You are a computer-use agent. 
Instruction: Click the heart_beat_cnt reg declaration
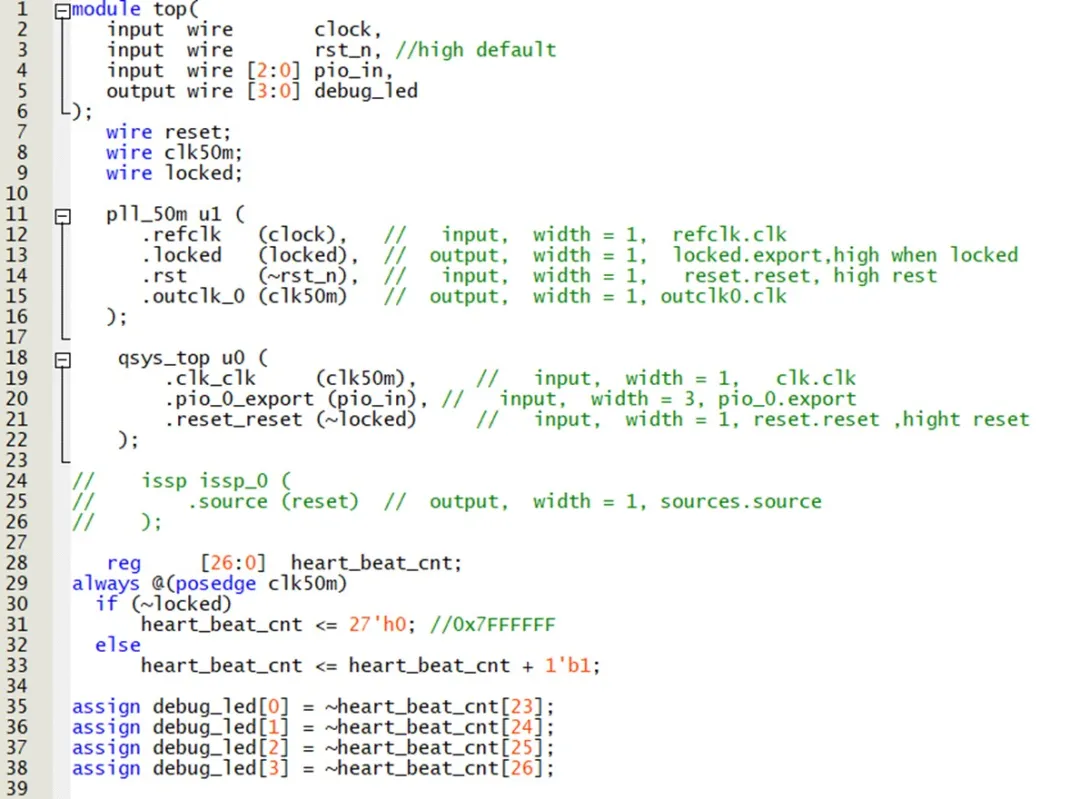coord(376,563)
